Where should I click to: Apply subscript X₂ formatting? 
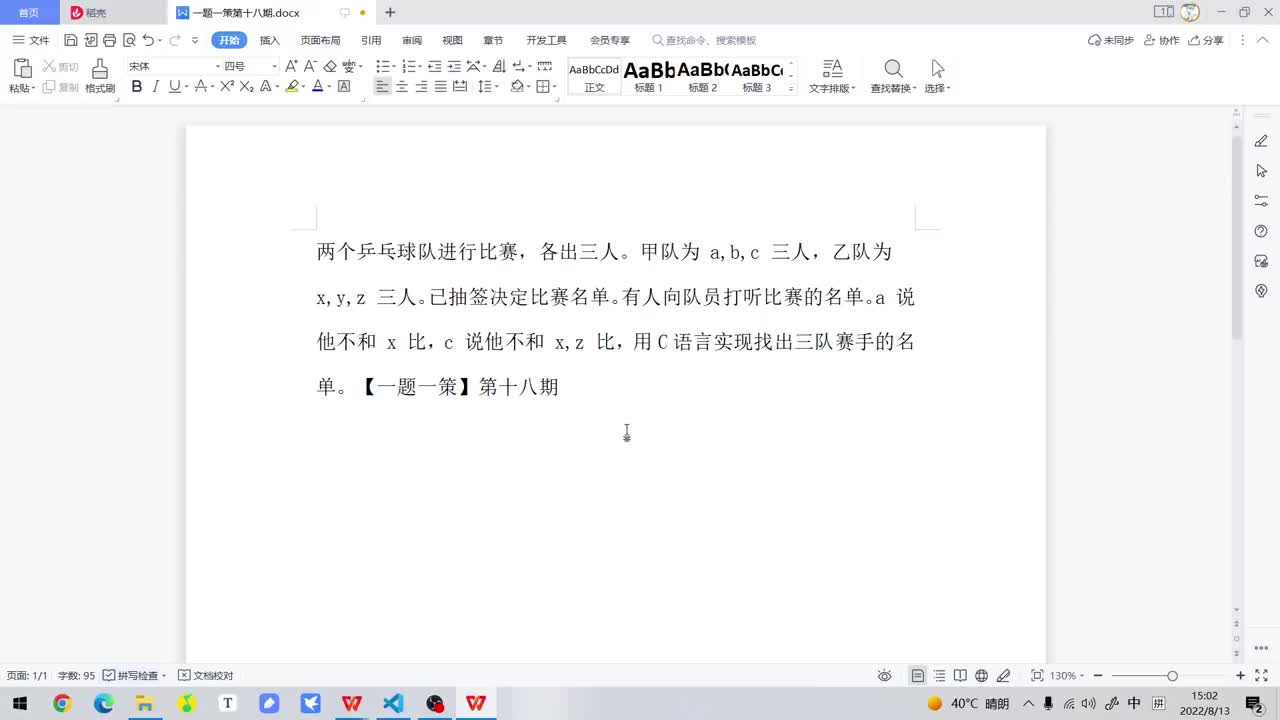(247, 87)
